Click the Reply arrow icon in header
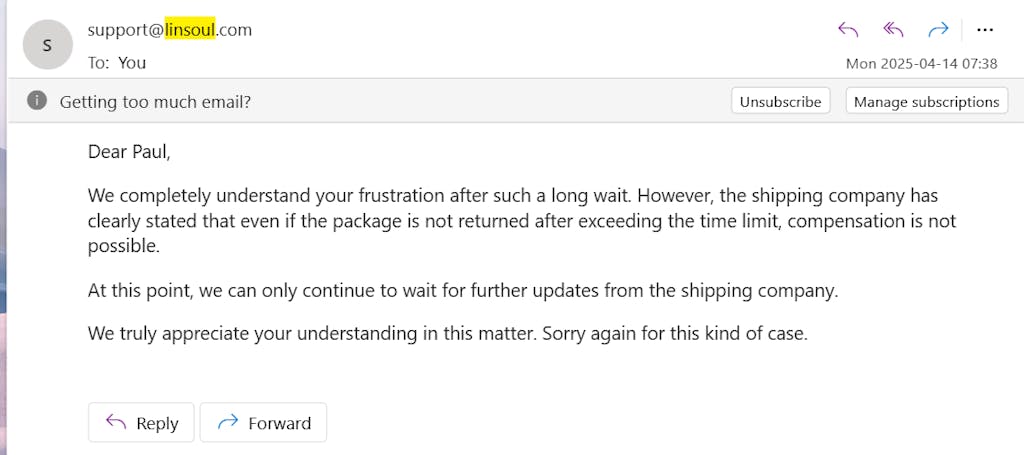The image size is (1024, 455). (848, 29)
